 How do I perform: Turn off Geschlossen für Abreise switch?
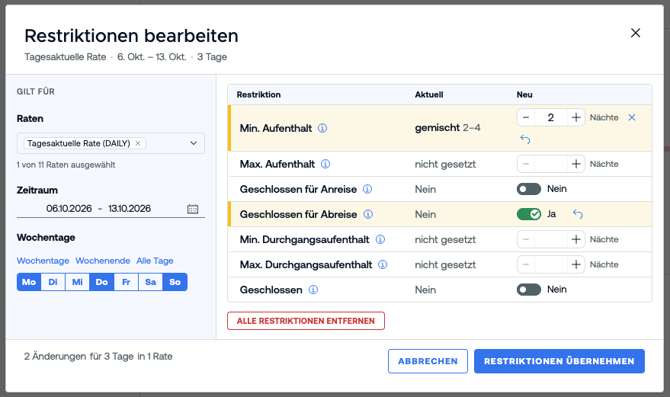point(529,214)
